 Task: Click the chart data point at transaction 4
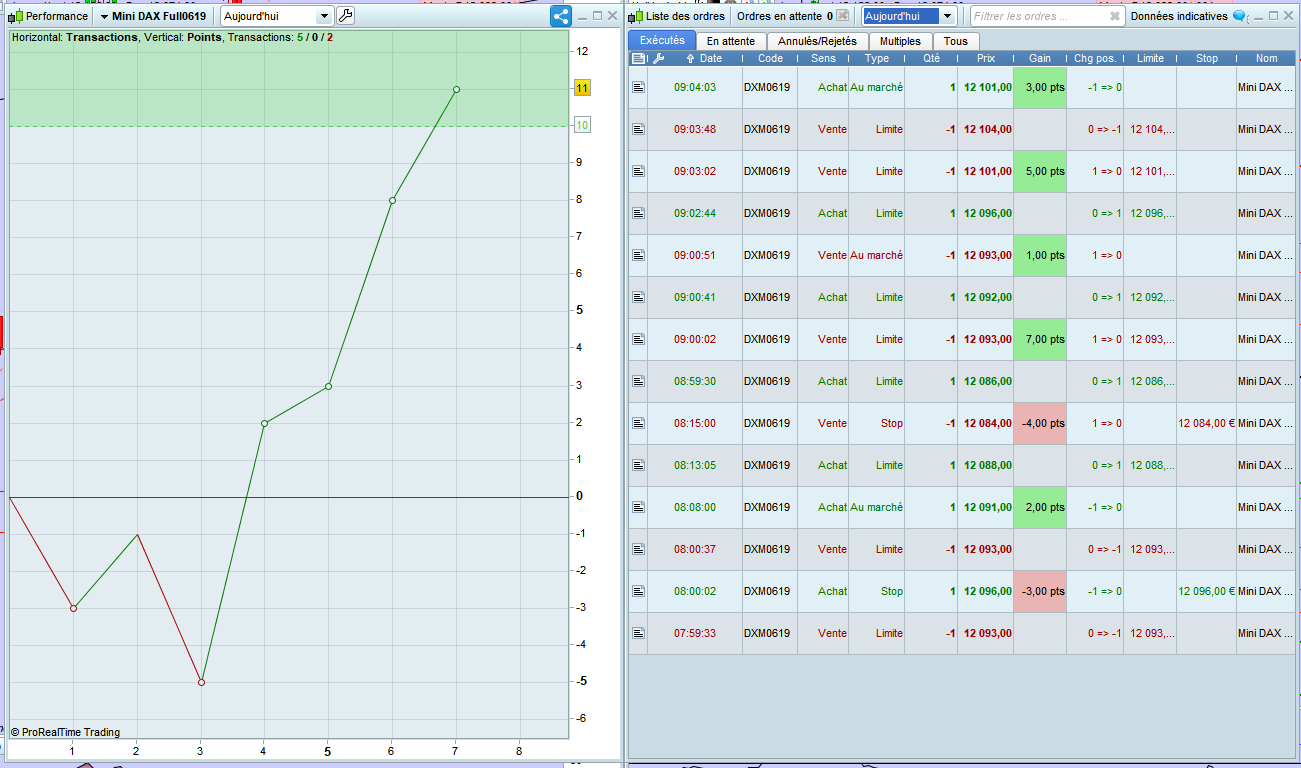click(264, 423)
